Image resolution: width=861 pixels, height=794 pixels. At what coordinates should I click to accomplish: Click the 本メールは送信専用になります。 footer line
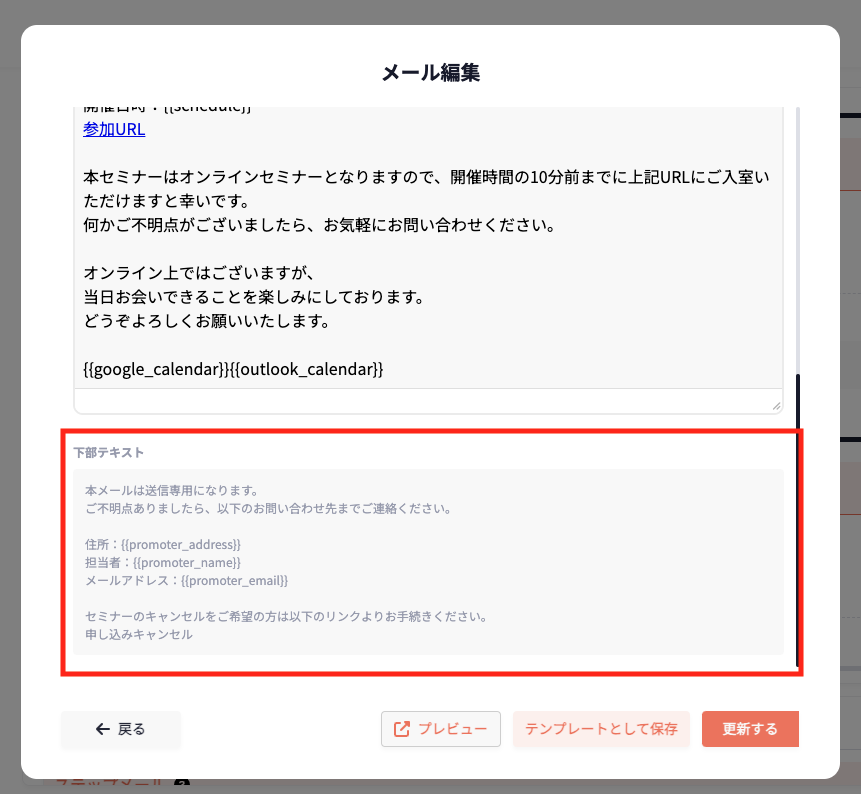click(x=172, y=490)
